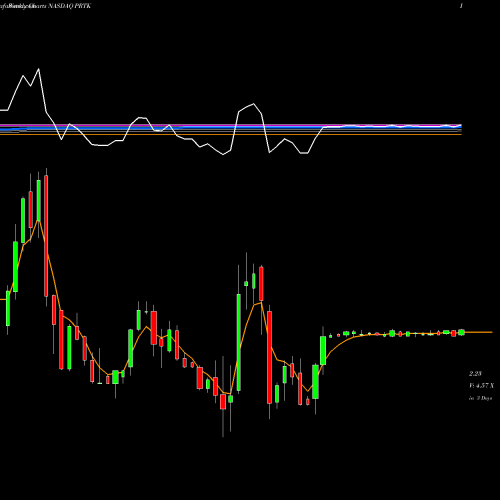The width and height of the screenshot is (500, 500).
Task: Click the volume label reading 4.57
Action: 481,386
